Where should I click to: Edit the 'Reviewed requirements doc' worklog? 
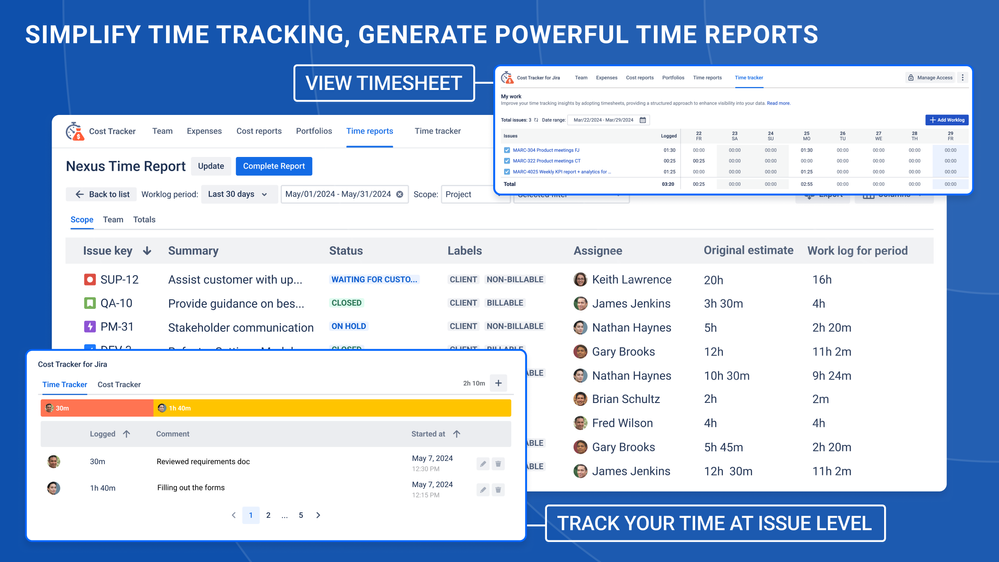[483, 464]
